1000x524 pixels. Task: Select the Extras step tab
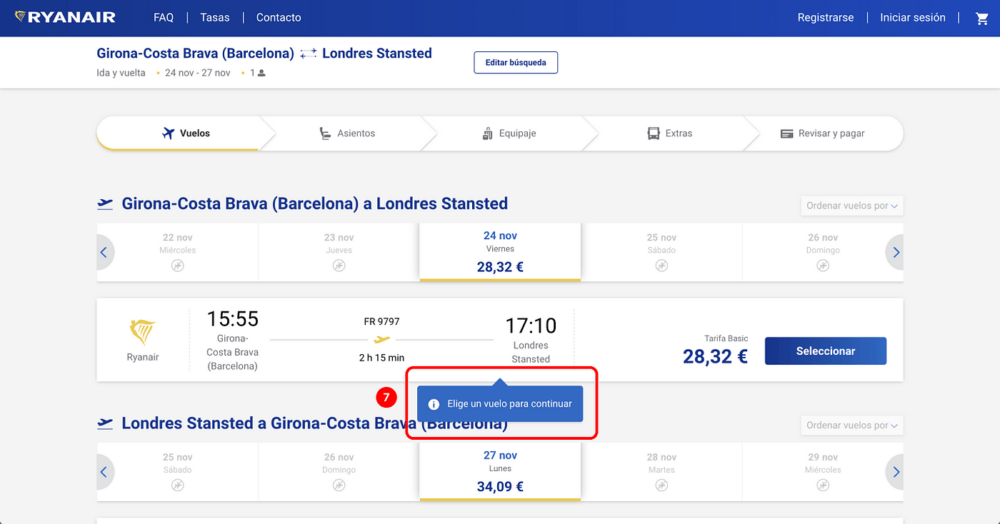pyautogui.click(x=670, y=133)
